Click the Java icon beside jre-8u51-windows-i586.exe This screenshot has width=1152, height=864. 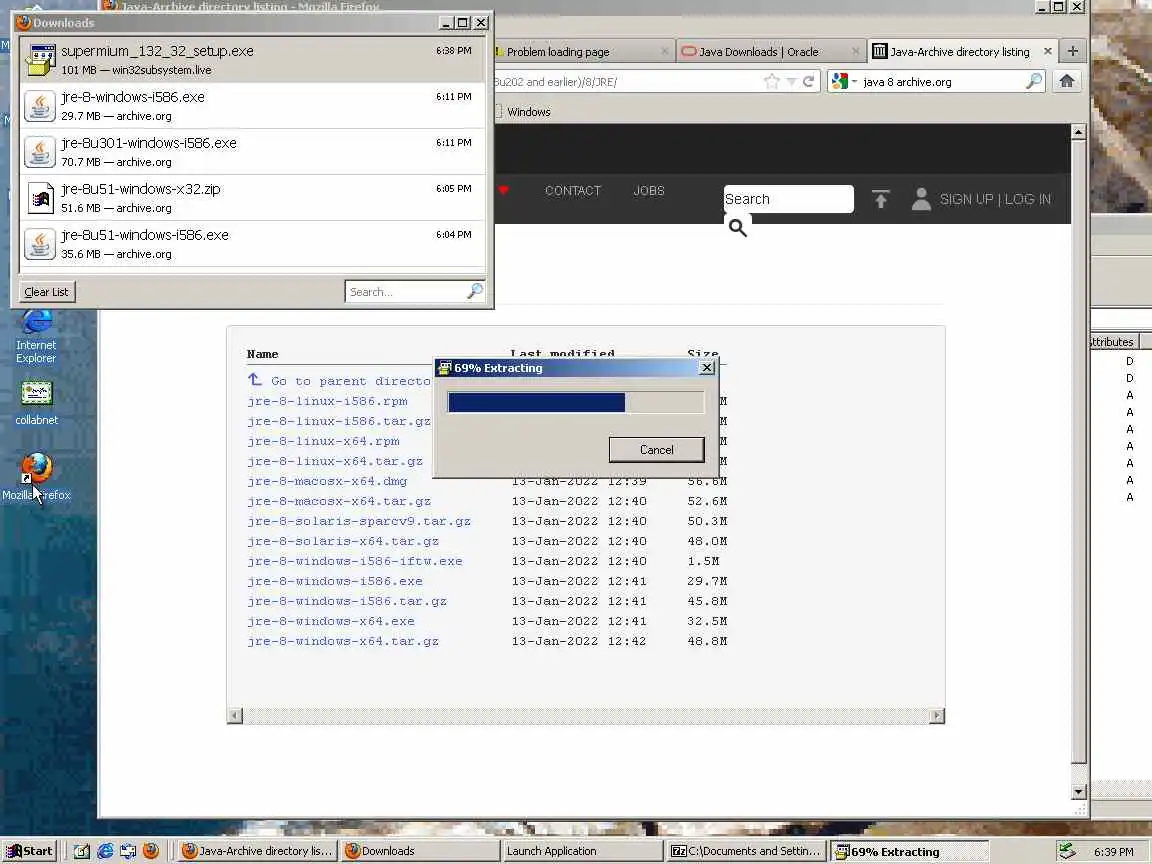pos(40,244)
